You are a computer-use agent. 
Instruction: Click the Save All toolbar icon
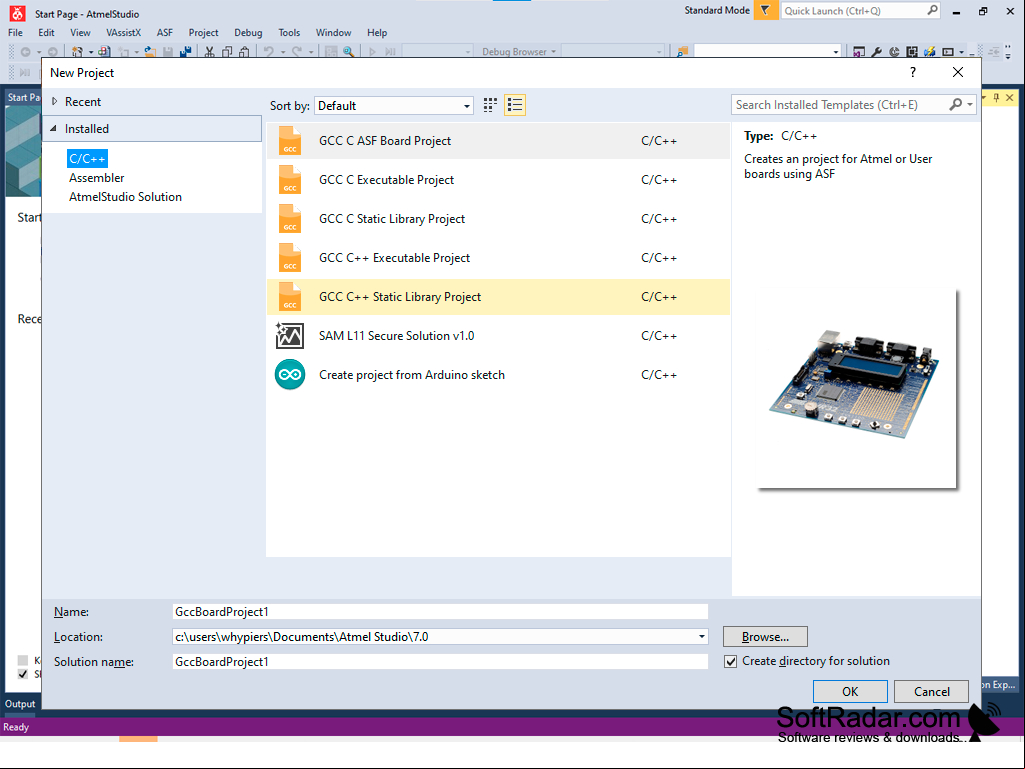[x=186, y=52]
